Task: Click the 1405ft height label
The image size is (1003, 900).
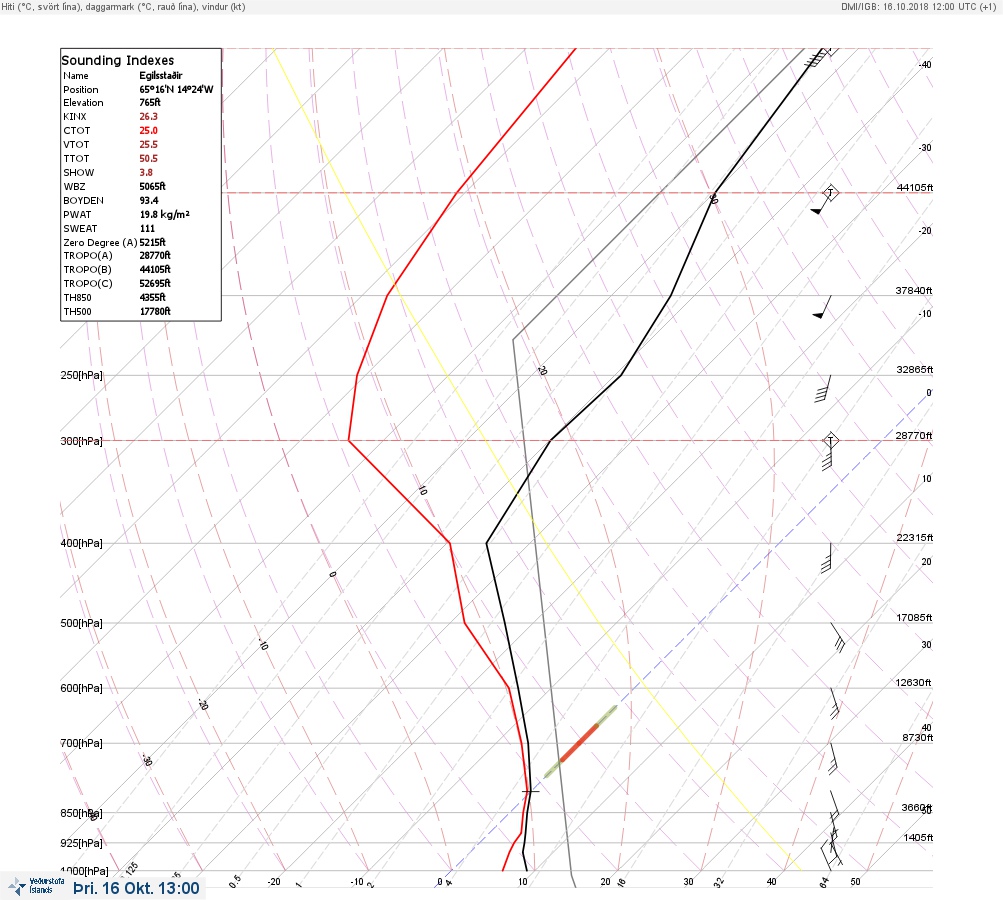Action: coord(919,837)
